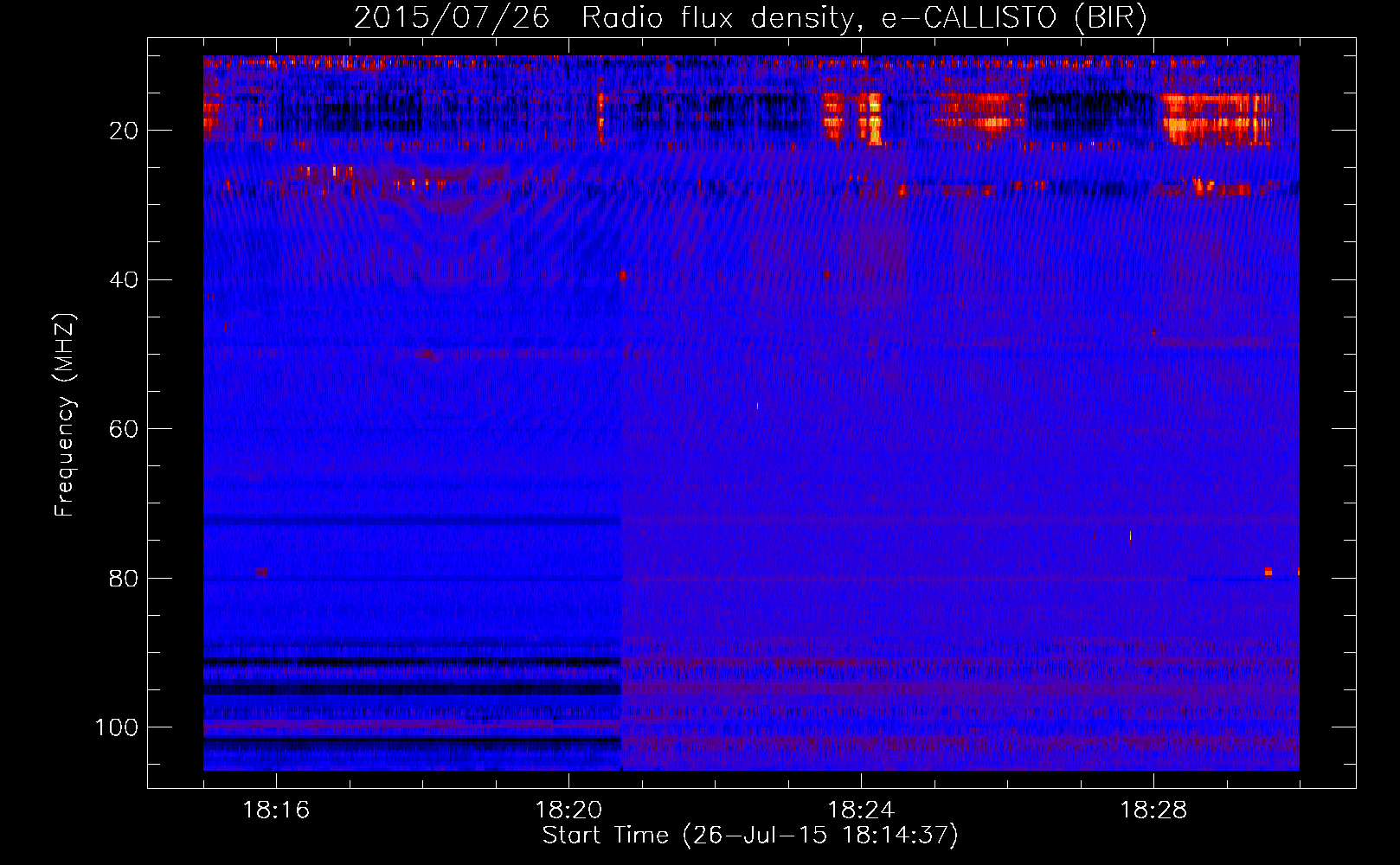1400x865 pixels.
Task: Click the '18:28' time tick label
Action: [x=1153, y=811]
